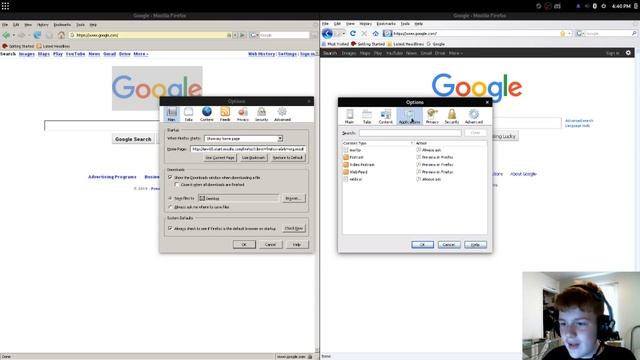Click Cancel in left Options dialog
The height and width of the screenshot is (360, 640).
click(270, 244)
